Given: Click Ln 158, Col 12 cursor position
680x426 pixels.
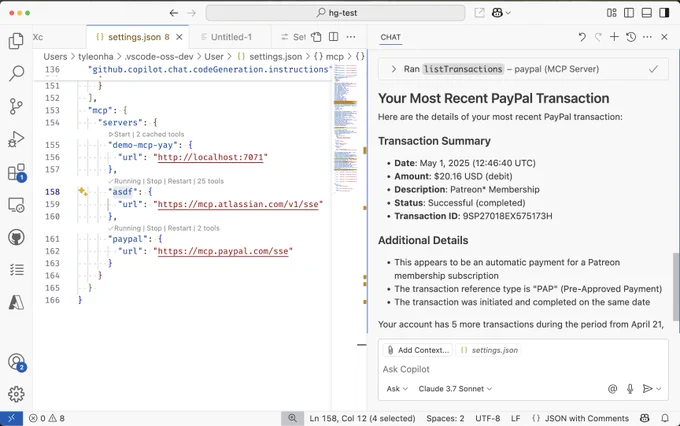Looking at the screenshot, I should (362, 418).
